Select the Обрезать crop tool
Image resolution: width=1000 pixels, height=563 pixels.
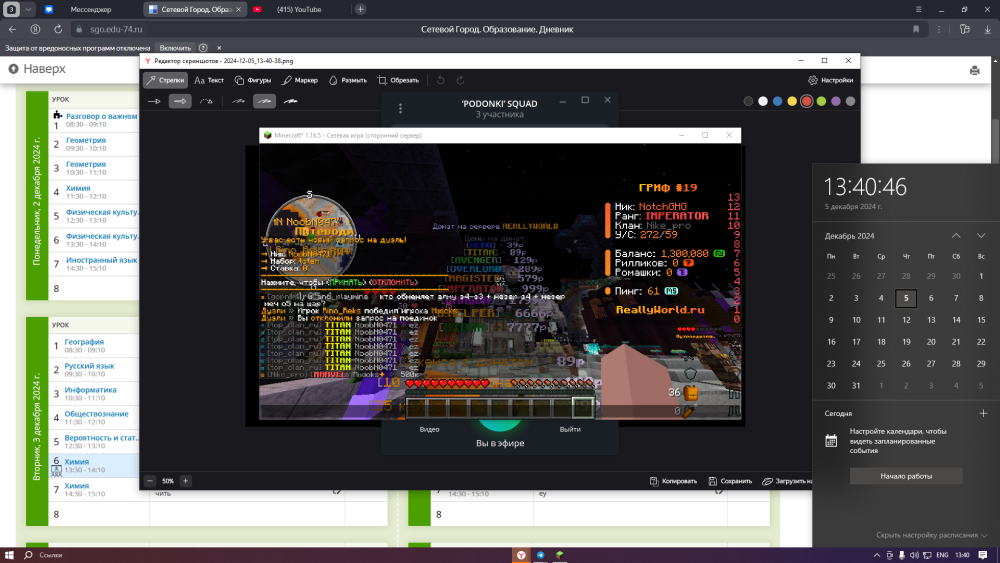[x=398, y=80]
